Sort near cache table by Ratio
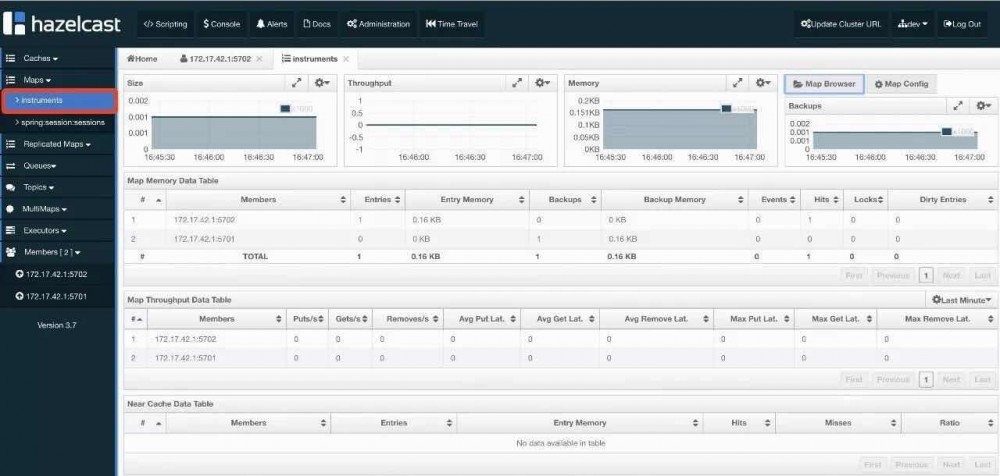The height and width of the screenshot is (476, 1000). pyautogui.click(x=949, y=423)
